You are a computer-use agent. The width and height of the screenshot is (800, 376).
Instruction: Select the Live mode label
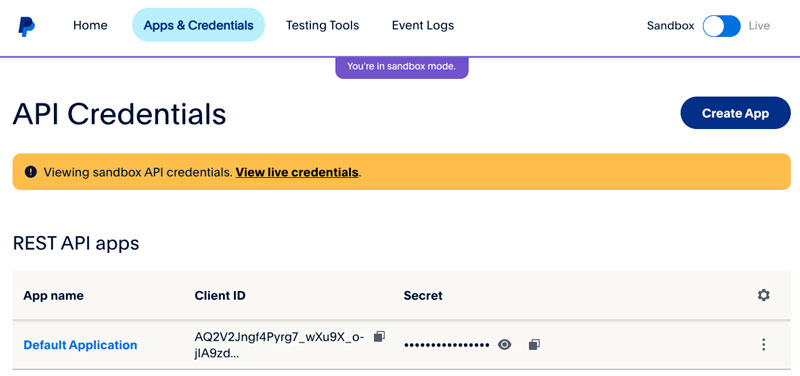(759, 26)
